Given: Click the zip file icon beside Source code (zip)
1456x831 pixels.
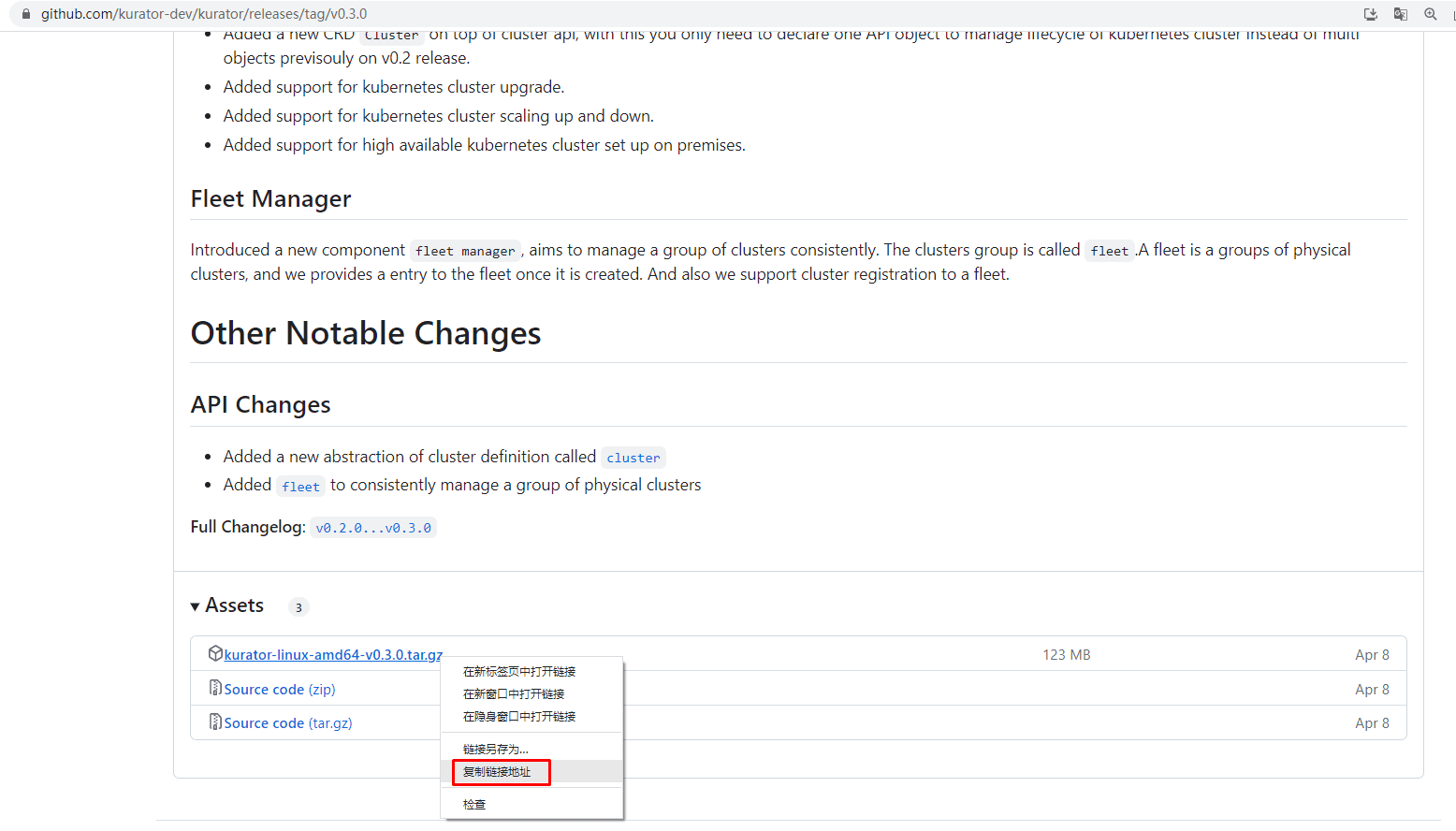Looking at the screenshot, I should (x=215, y=688).
